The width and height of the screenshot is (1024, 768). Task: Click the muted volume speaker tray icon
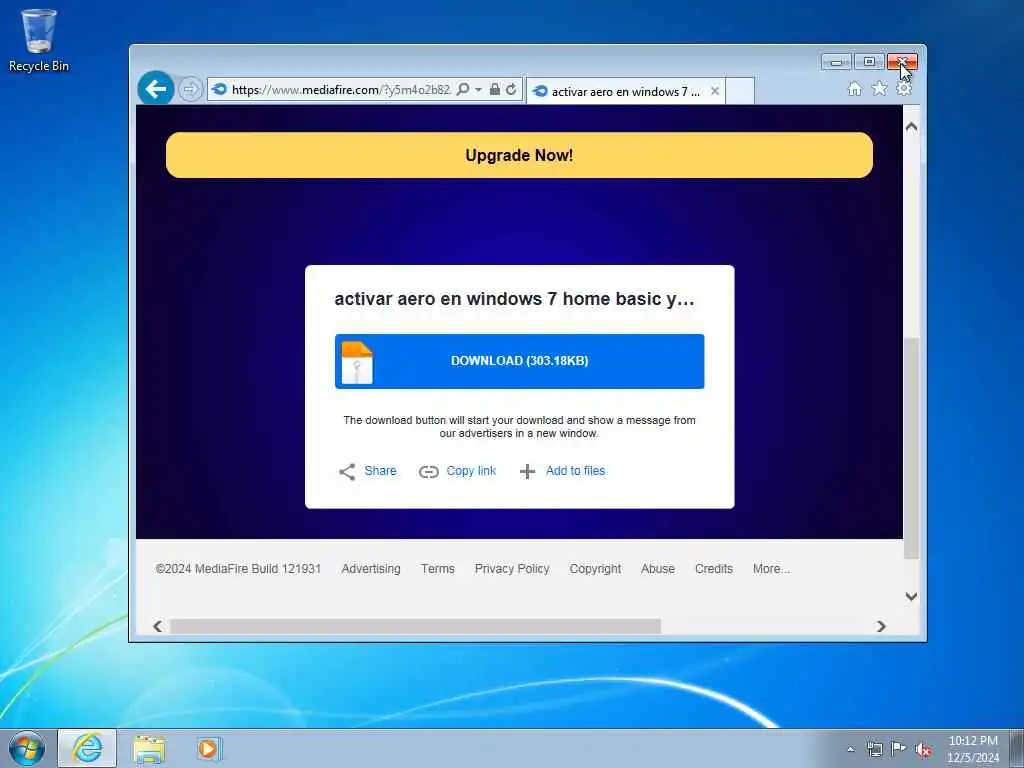[923, 750]
